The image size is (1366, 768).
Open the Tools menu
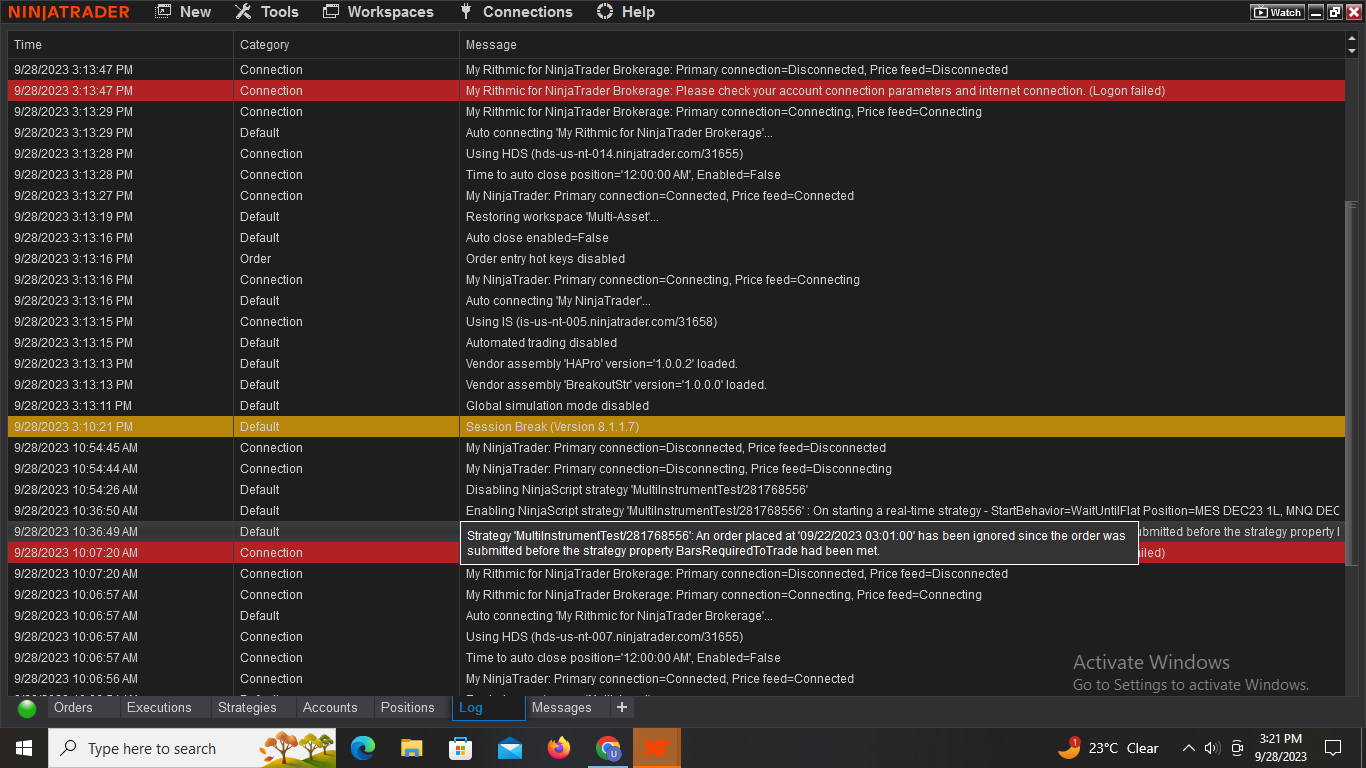[x=266, y=12]
